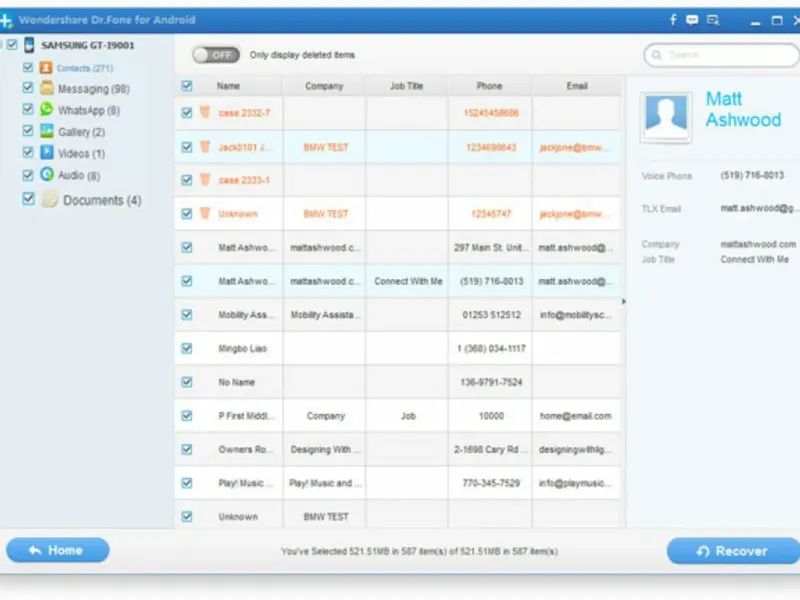The image size is (800, 600).
Task: Select Owners Ro contact name
Action: [x=245, y=449]
